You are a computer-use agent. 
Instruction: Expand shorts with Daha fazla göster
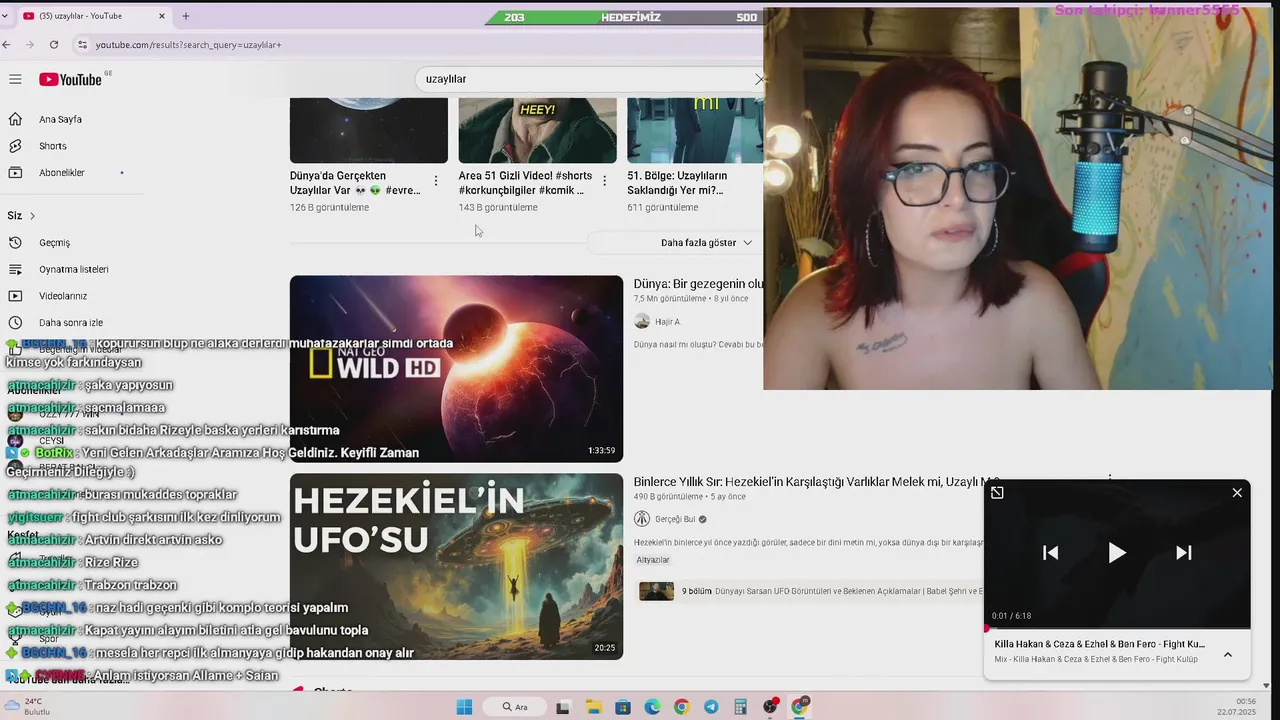pos(706,243)
